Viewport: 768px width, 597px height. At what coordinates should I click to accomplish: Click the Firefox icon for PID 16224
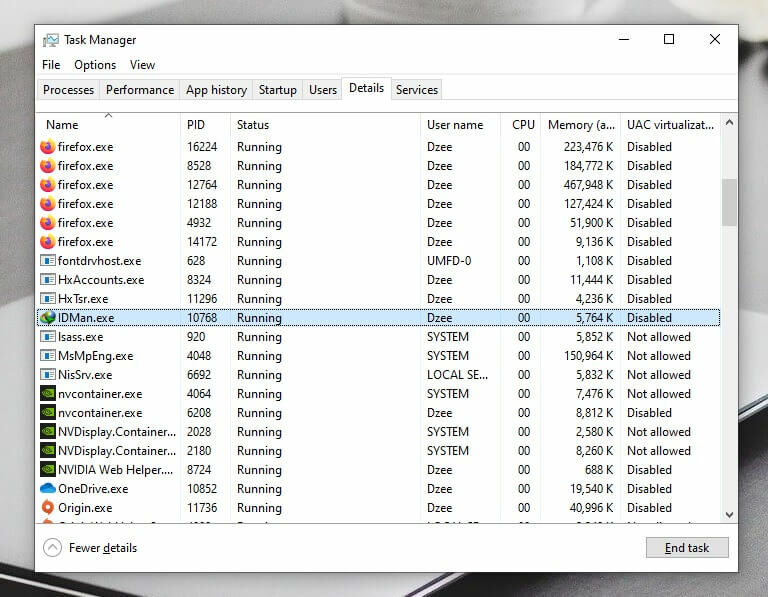48,147
